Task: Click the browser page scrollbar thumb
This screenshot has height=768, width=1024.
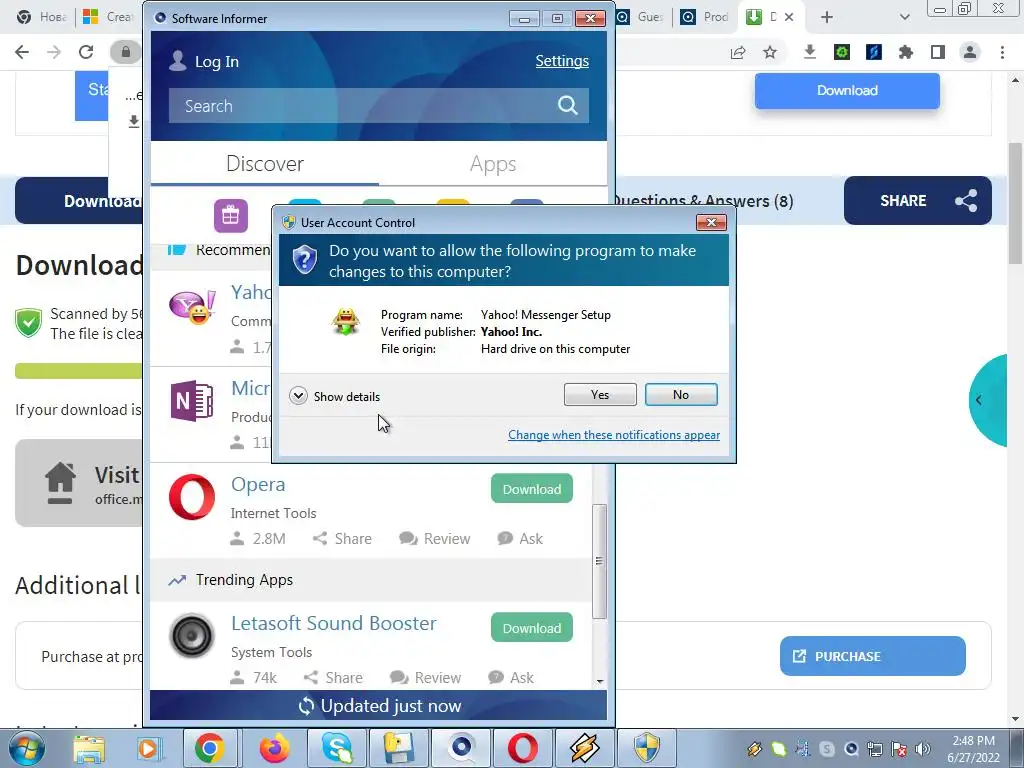Action: pyautogui.click(x=1015, y=204)
